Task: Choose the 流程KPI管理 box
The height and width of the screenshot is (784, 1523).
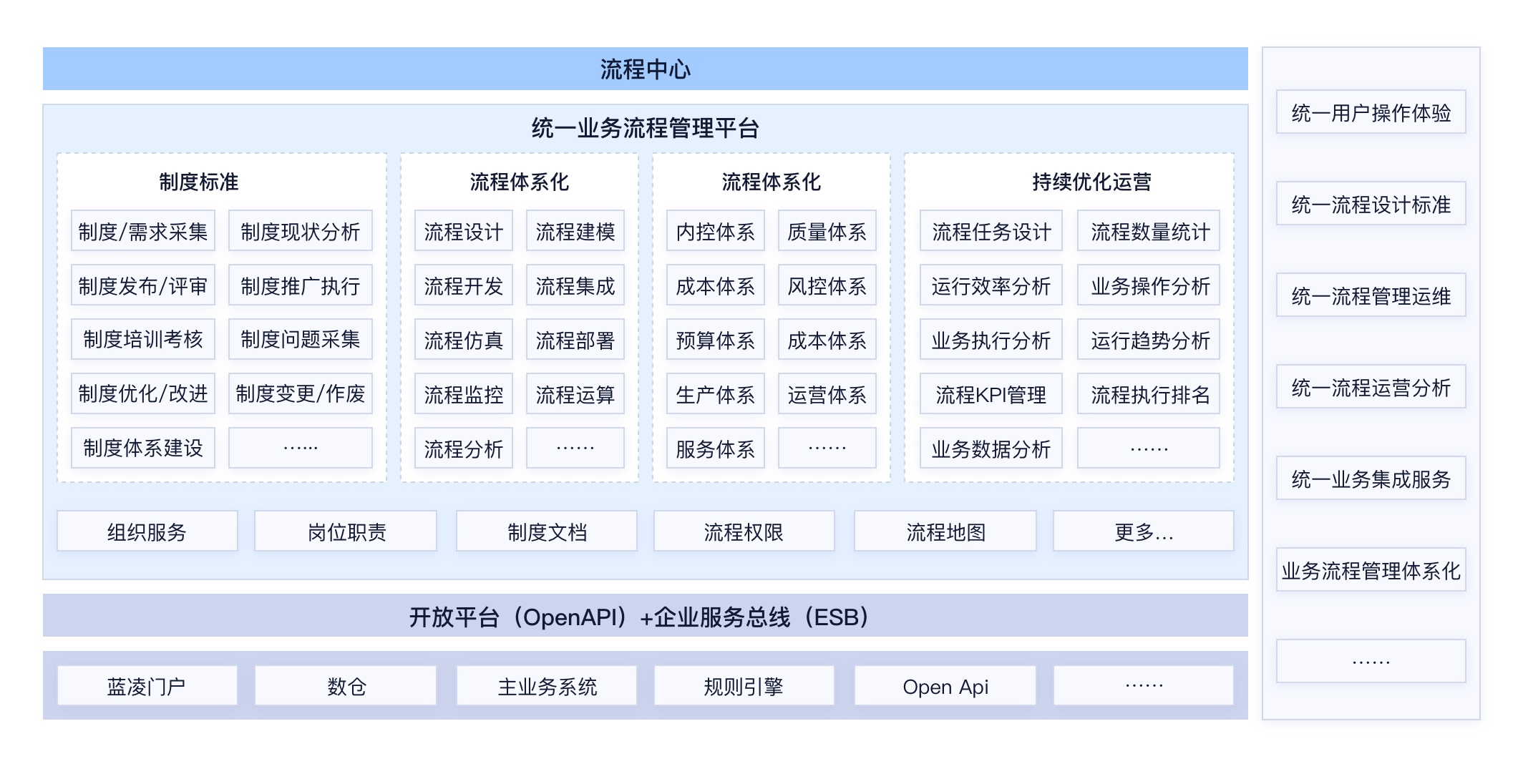Action: pyautogui.click(x=991, y=393)
